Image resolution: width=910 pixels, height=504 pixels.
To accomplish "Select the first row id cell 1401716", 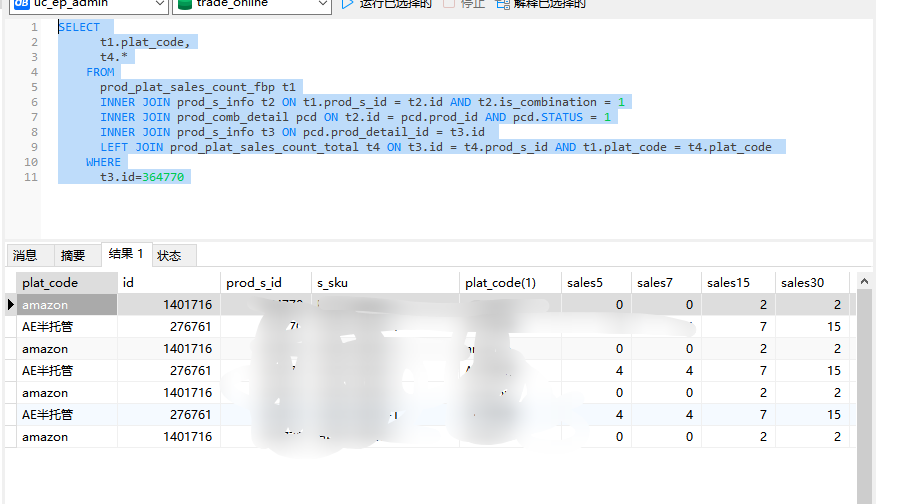I will [187, 305].
